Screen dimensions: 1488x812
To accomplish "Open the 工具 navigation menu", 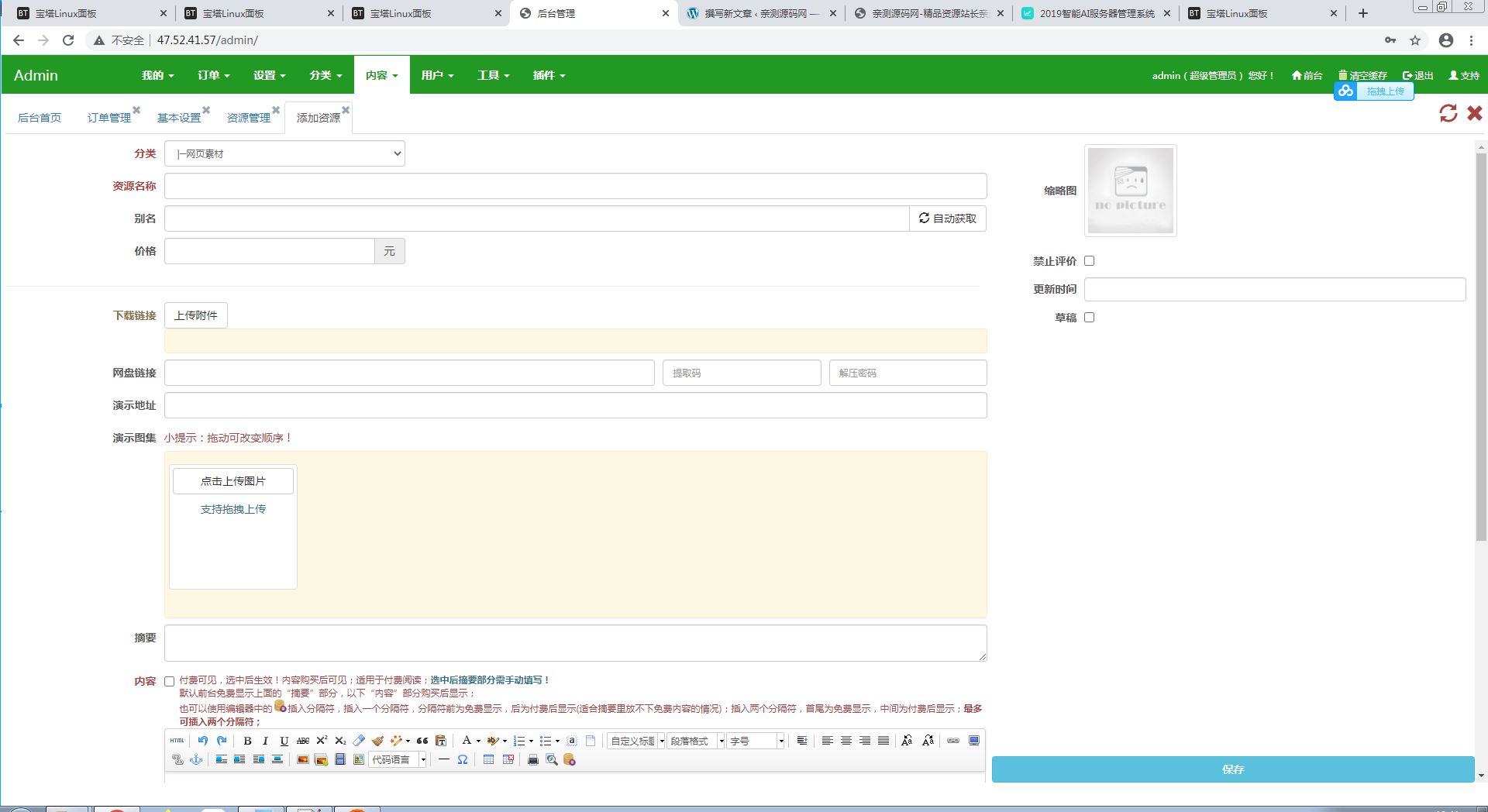I will coord(493,75).
